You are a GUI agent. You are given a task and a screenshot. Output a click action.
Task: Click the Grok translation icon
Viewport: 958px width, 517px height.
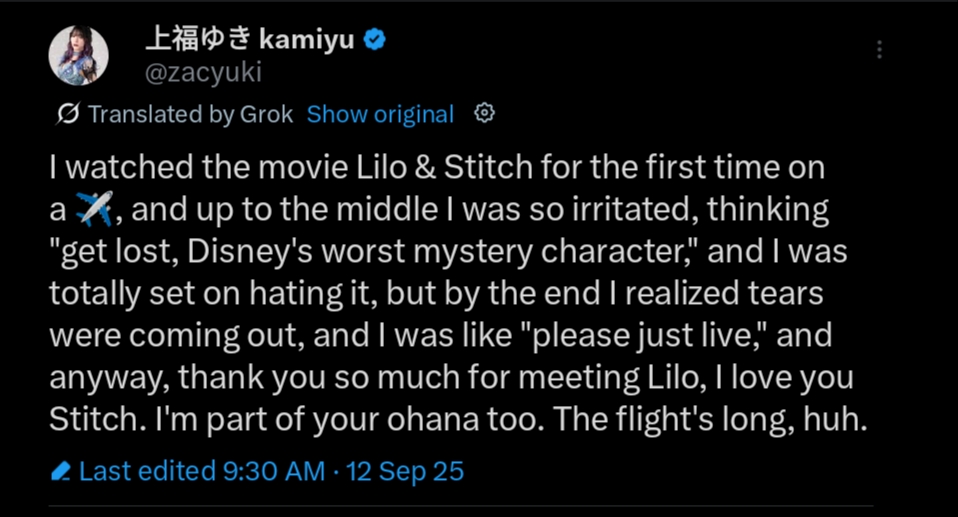point(68,114)
